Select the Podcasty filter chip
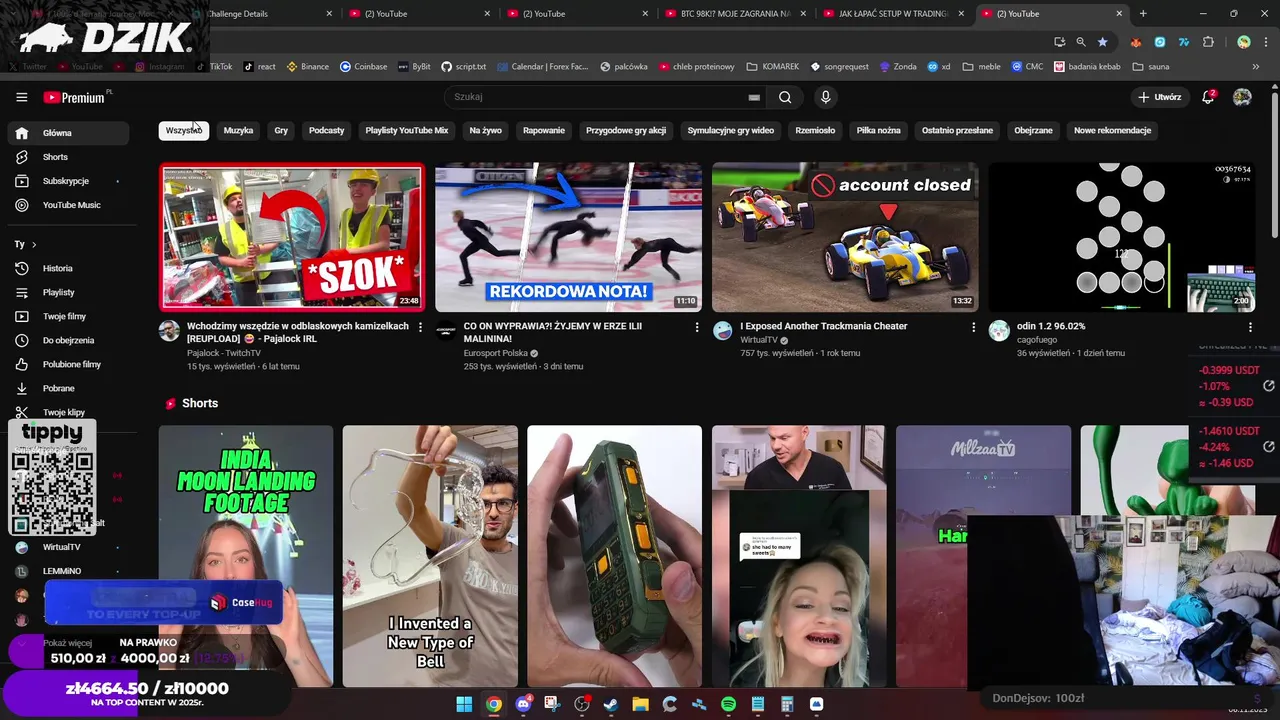 (326, 130)
